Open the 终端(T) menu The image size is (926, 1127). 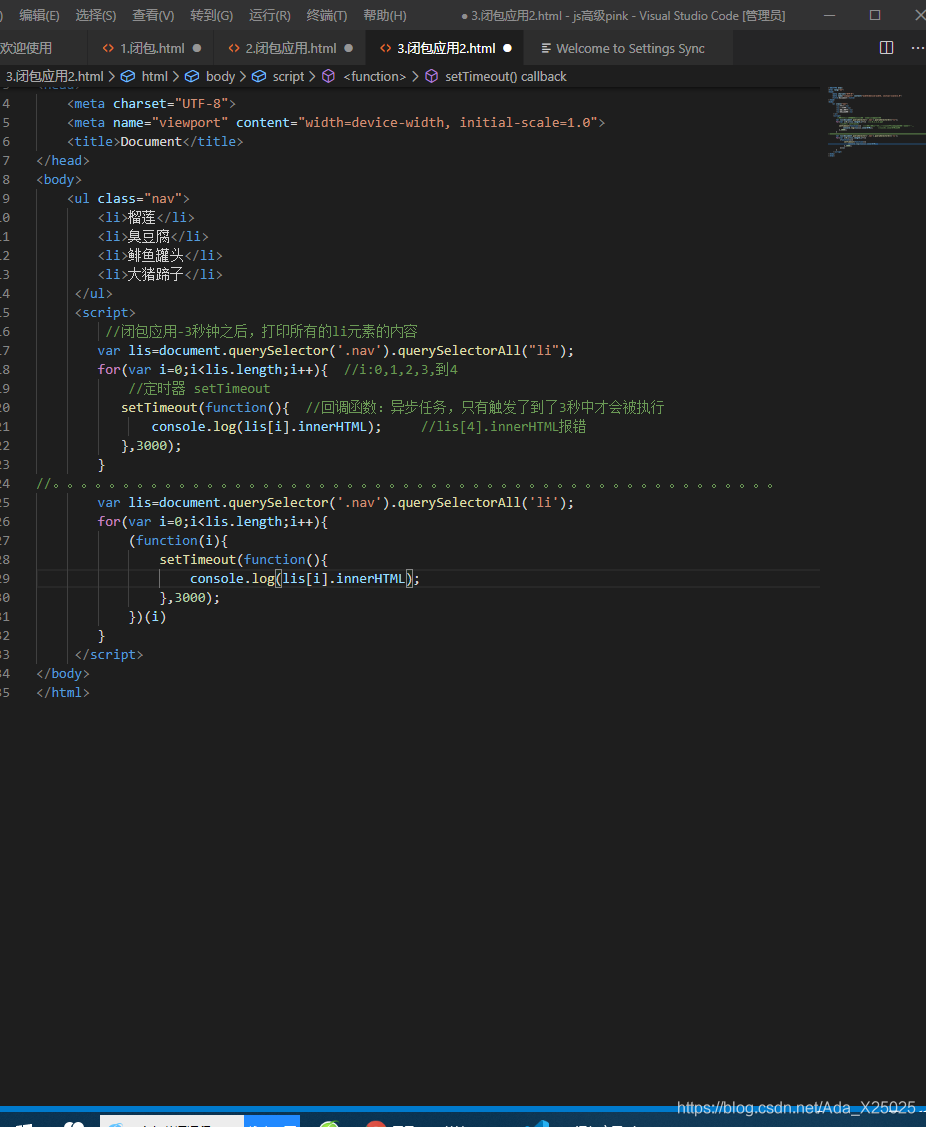tap(326, 15)
